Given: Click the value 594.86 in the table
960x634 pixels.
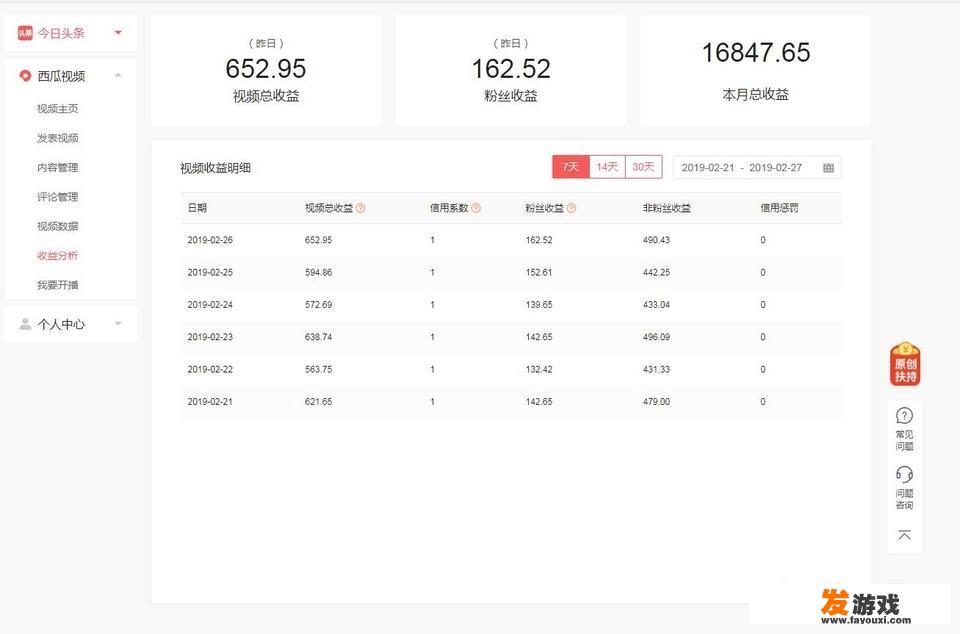Looking at the screenshot, I should coord(318,272).
